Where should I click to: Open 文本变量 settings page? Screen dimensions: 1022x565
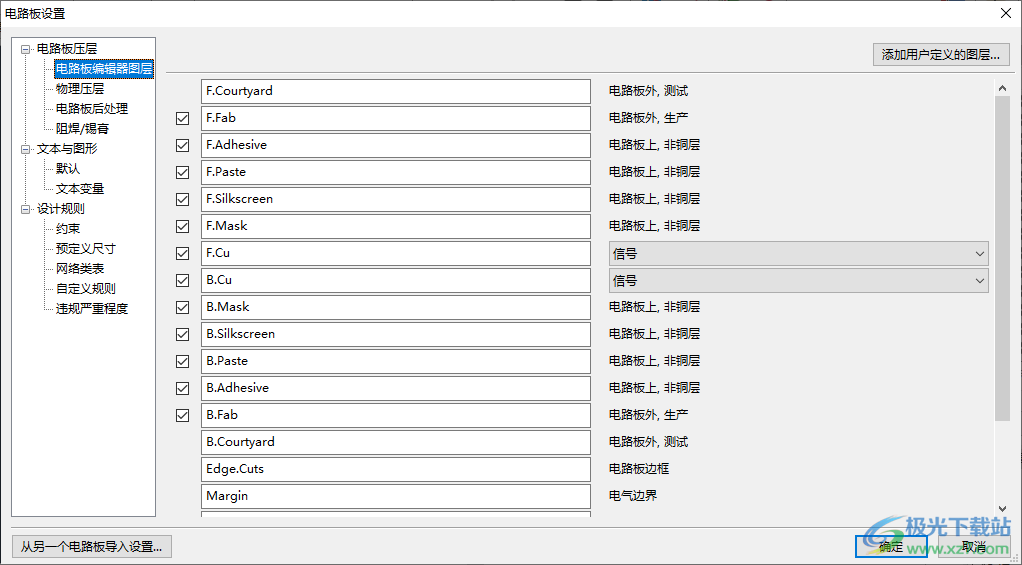click(x=80, y=189)
